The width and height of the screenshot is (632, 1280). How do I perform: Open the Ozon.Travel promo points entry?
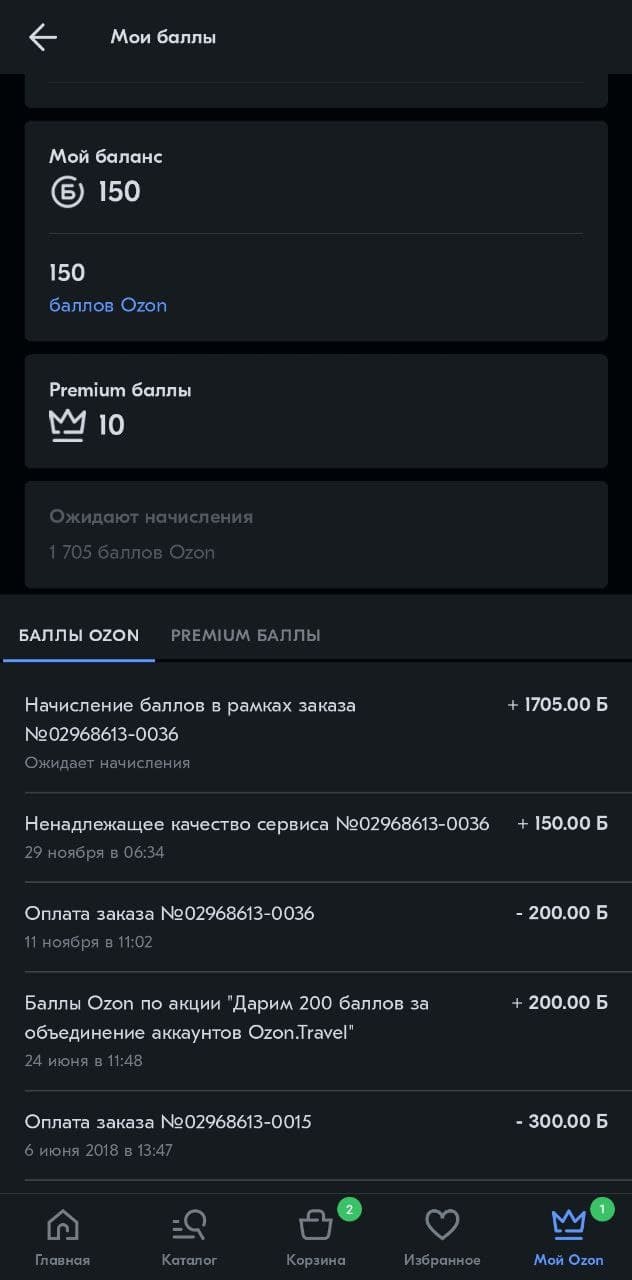[316, 1030]
